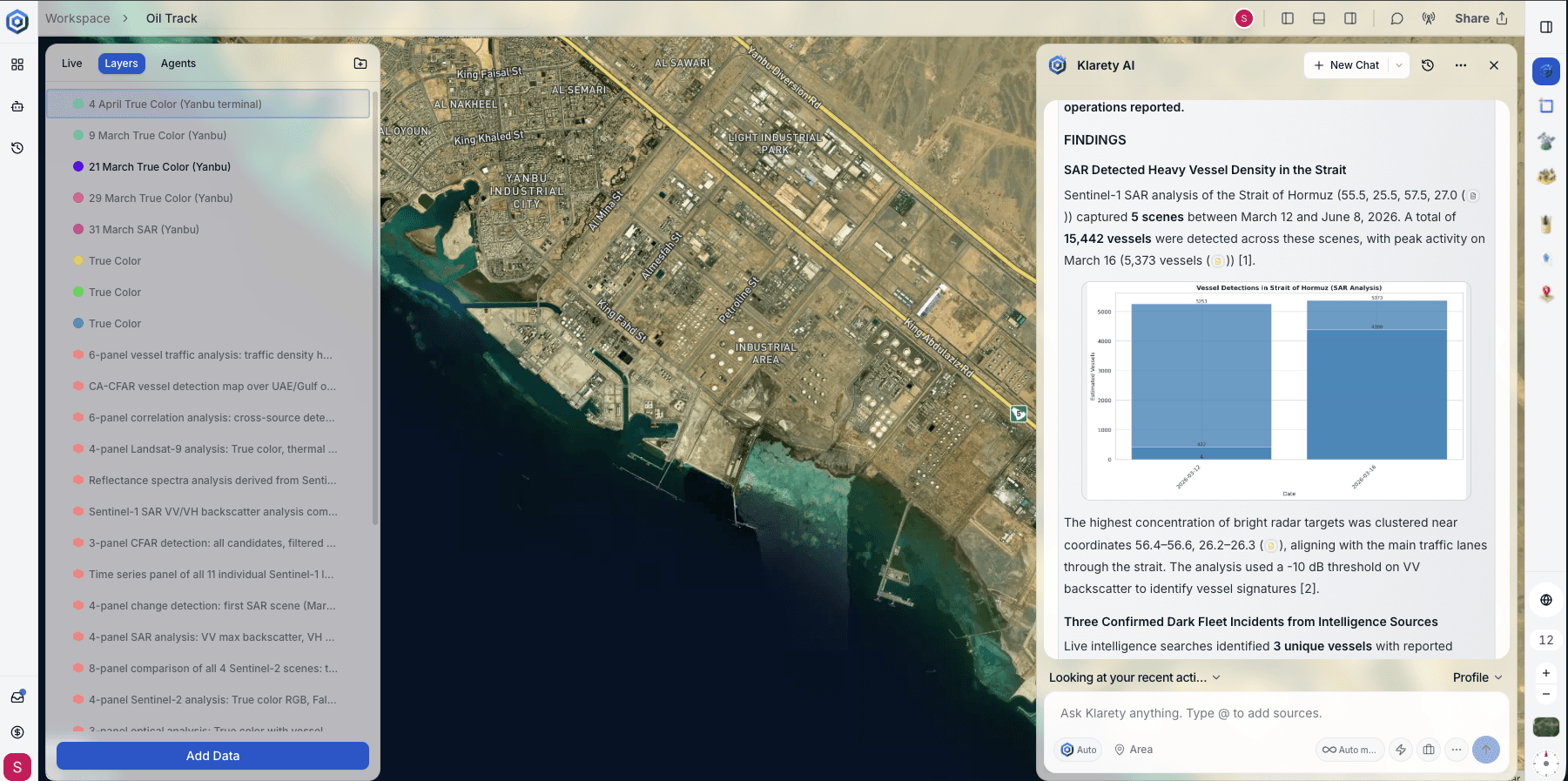
Task: Click the Add Data button
Action: pos(212,756)
